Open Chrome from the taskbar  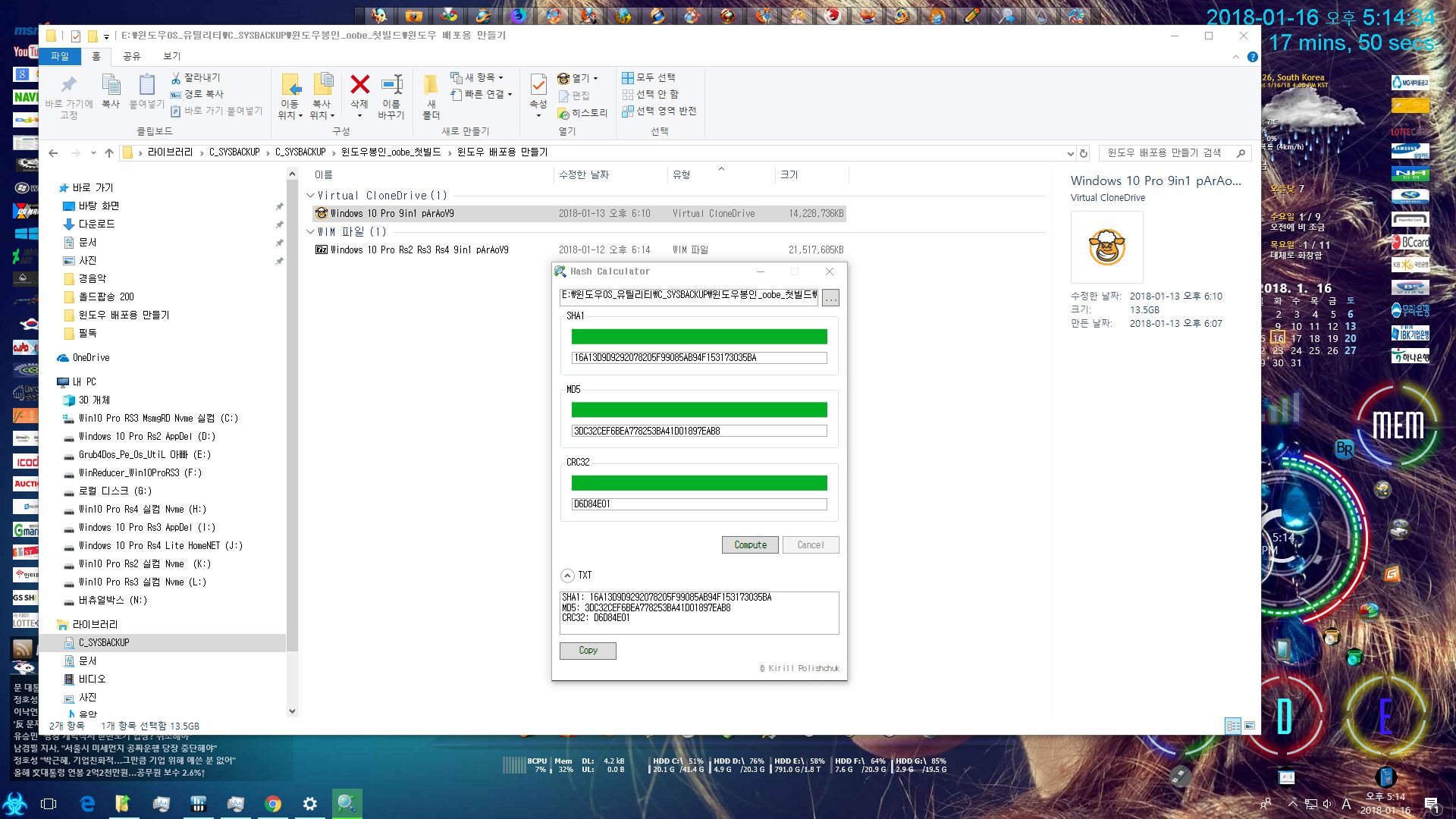tap(273, 804)
